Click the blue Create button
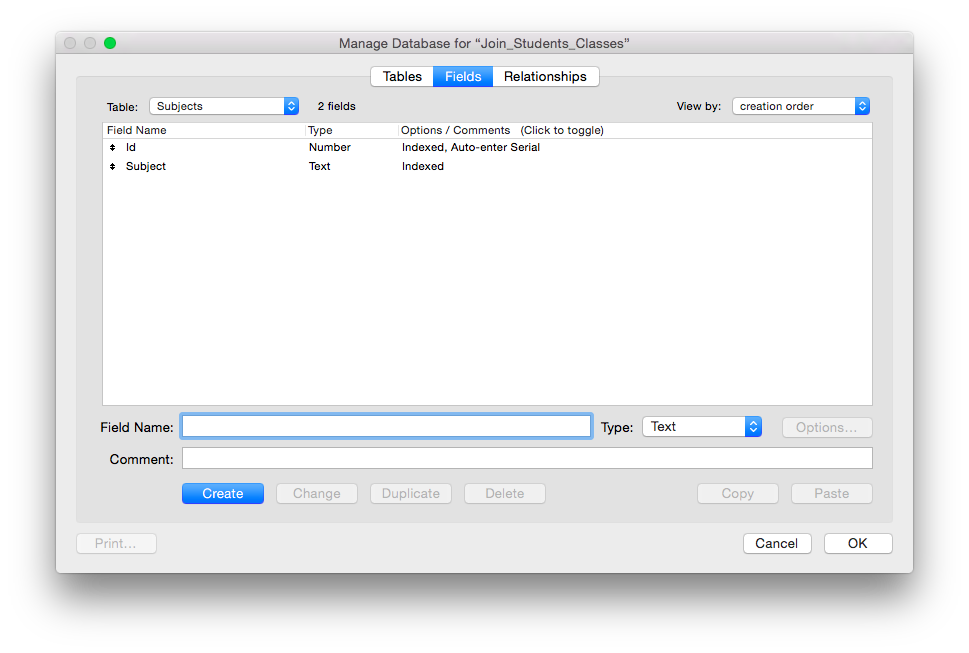Viewport: 969px width, 653px height. pyautogui.click(x=223, y=494)
